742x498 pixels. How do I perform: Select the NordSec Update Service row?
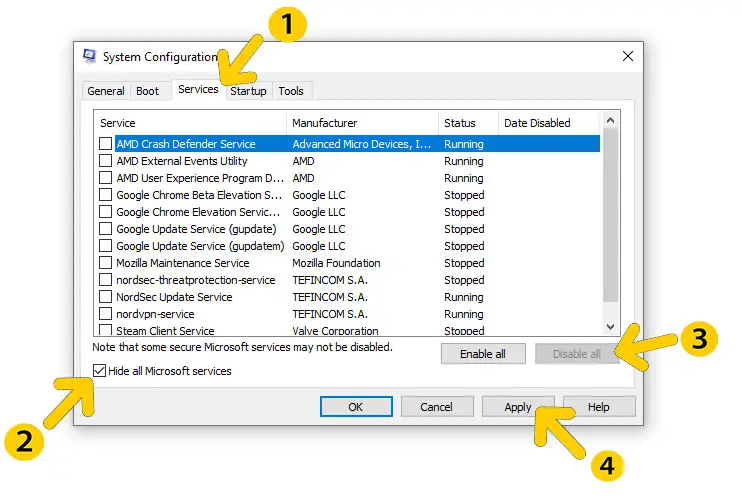coord(174,297)
